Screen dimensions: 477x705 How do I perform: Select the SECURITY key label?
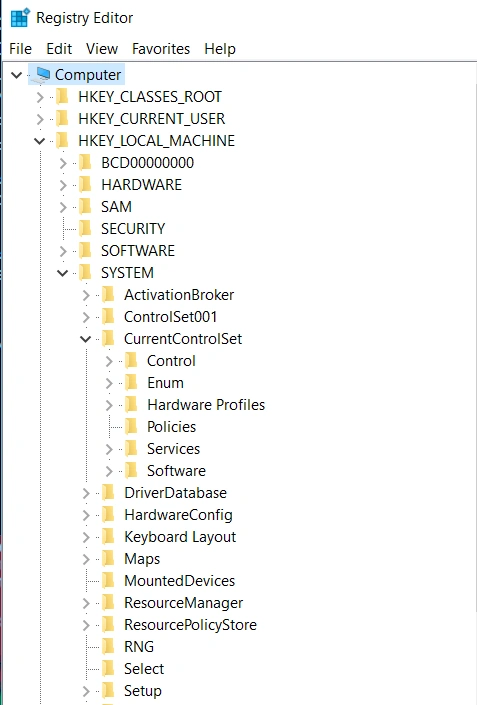point(133,229)
